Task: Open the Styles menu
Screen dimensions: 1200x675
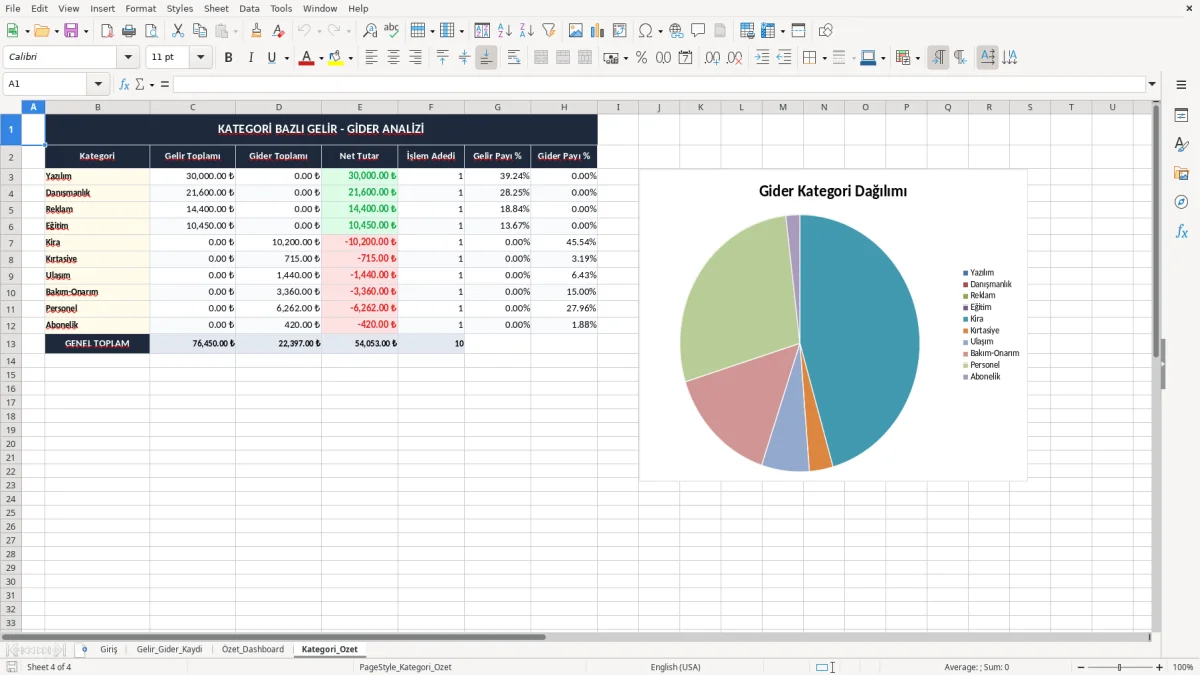Action: click(x=180, y=8)
